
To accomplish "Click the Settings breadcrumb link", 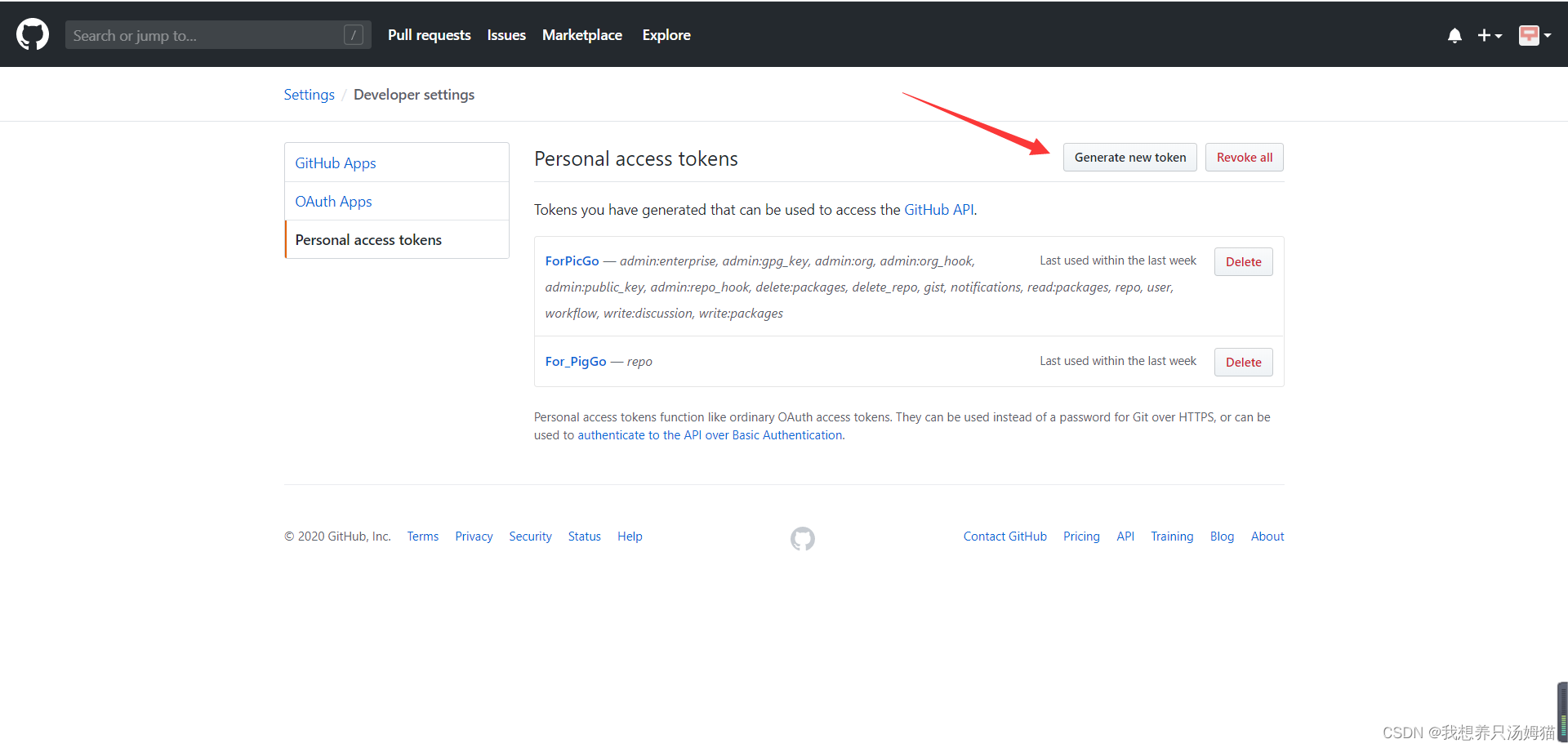I will 309,95.
